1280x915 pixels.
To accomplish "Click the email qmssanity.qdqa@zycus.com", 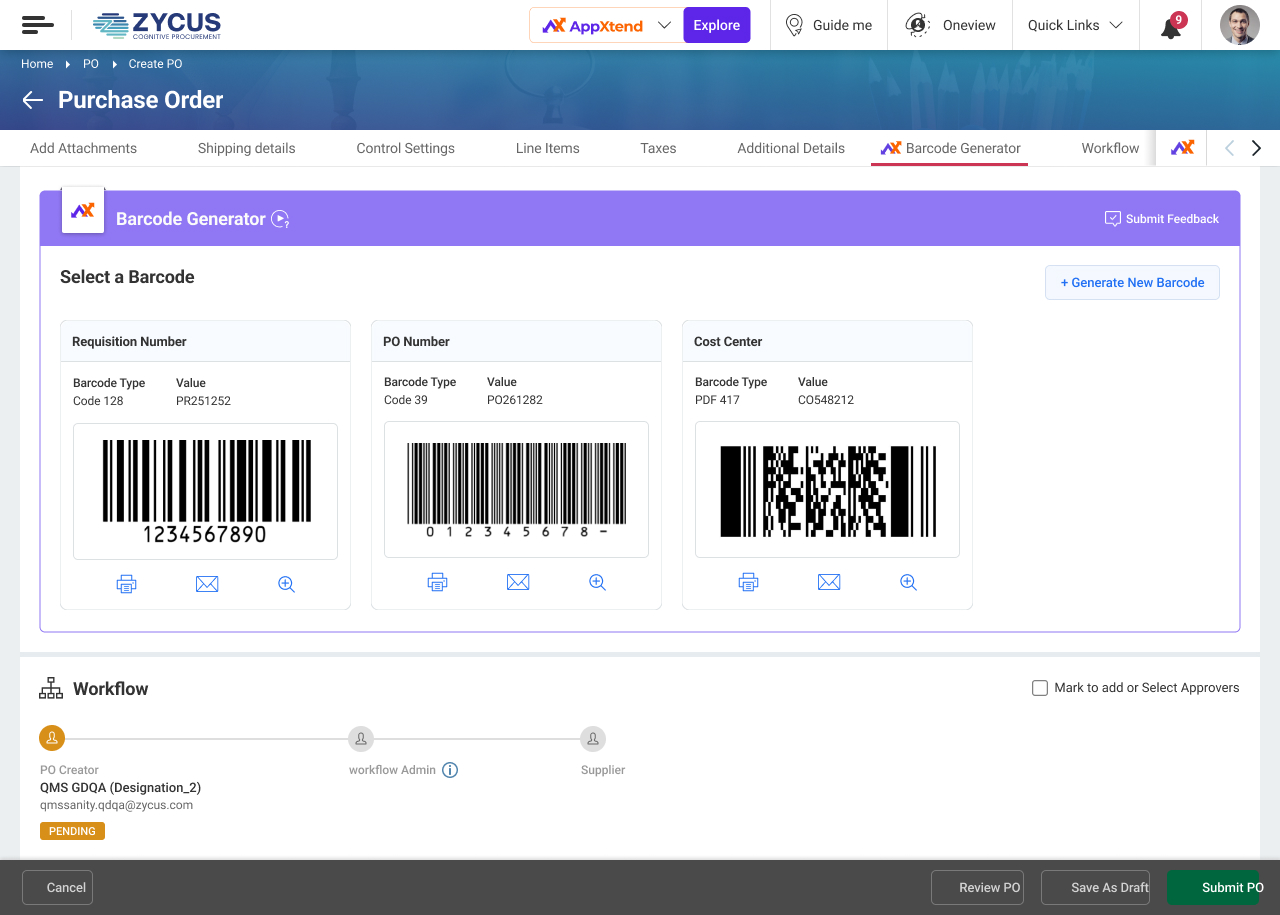I will click(x=116, y=805).
